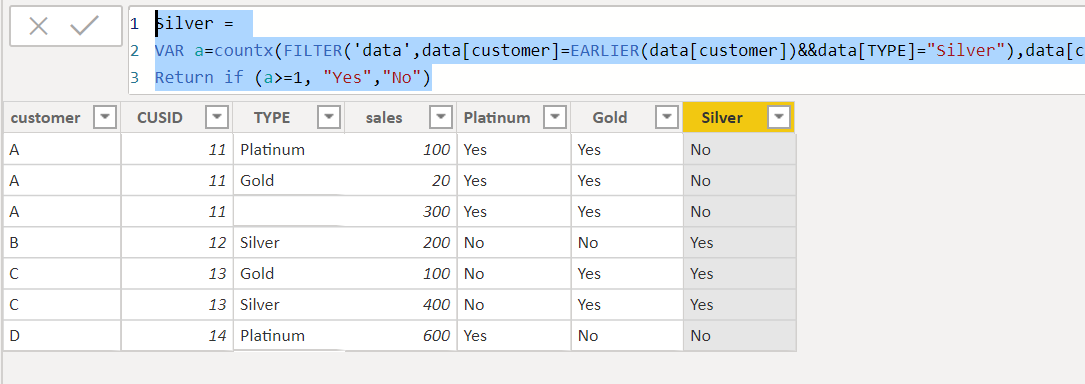Select sales cell with value 300
Image resolution: width=1085 pixels, height=384 pixels.
400,212
